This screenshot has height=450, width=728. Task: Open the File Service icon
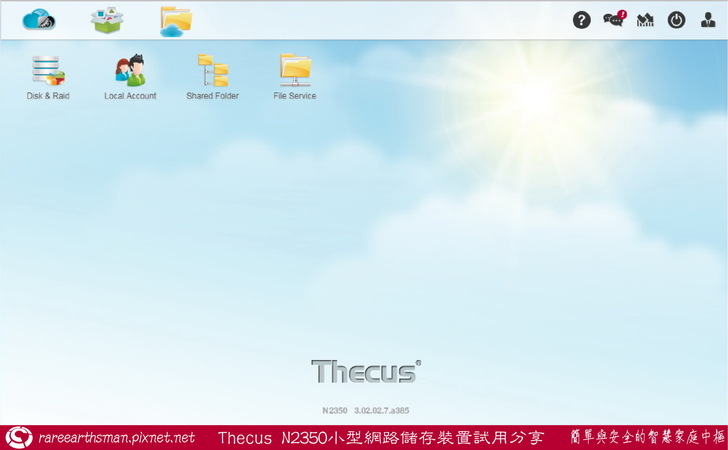click(x=295, y=70)
